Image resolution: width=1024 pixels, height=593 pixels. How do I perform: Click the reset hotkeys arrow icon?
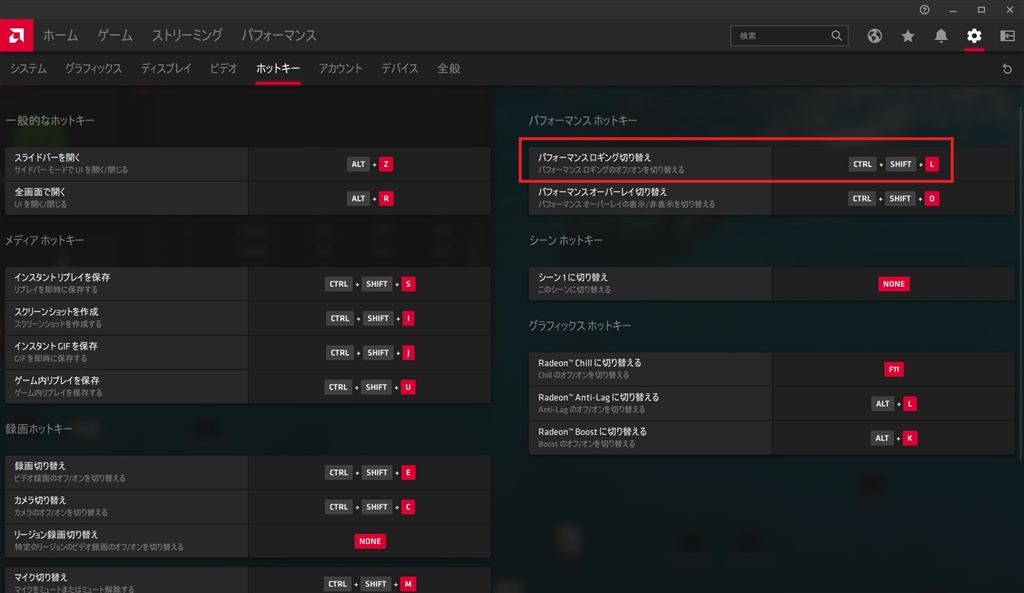(1007, 69)
